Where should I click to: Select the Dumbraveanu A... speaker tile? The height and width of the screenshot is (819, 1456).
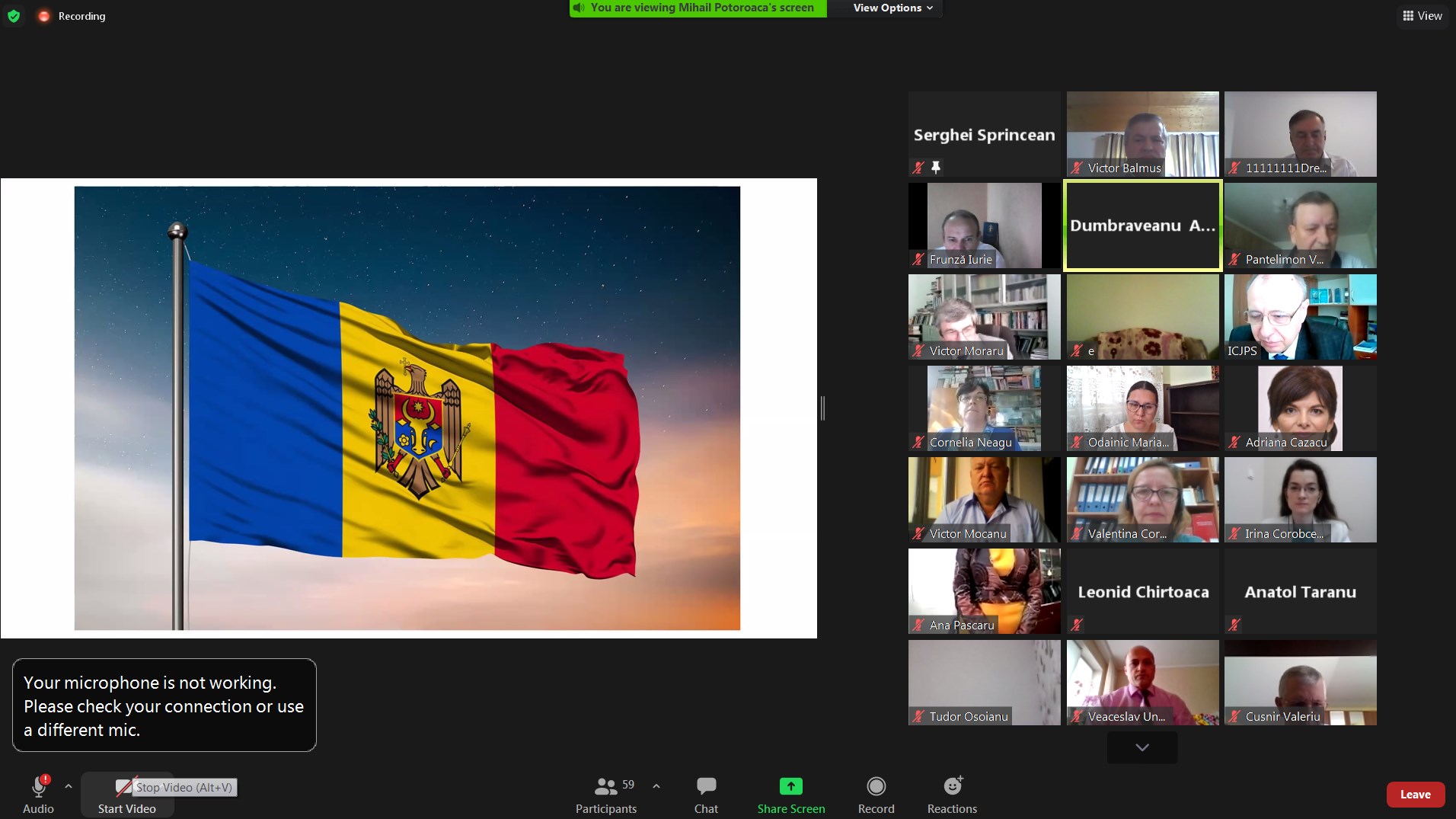click(x=1142, y=226)
